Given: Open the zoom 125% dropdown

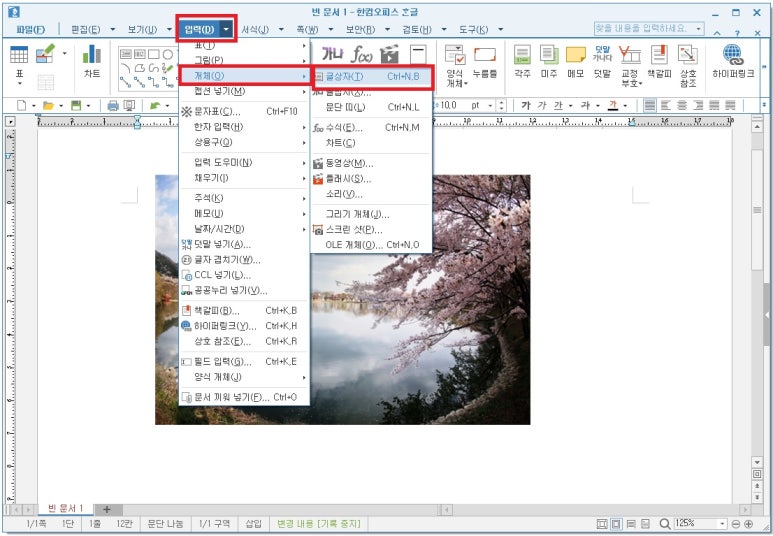Looking at the screenshot, I should (x=723, y=524).
